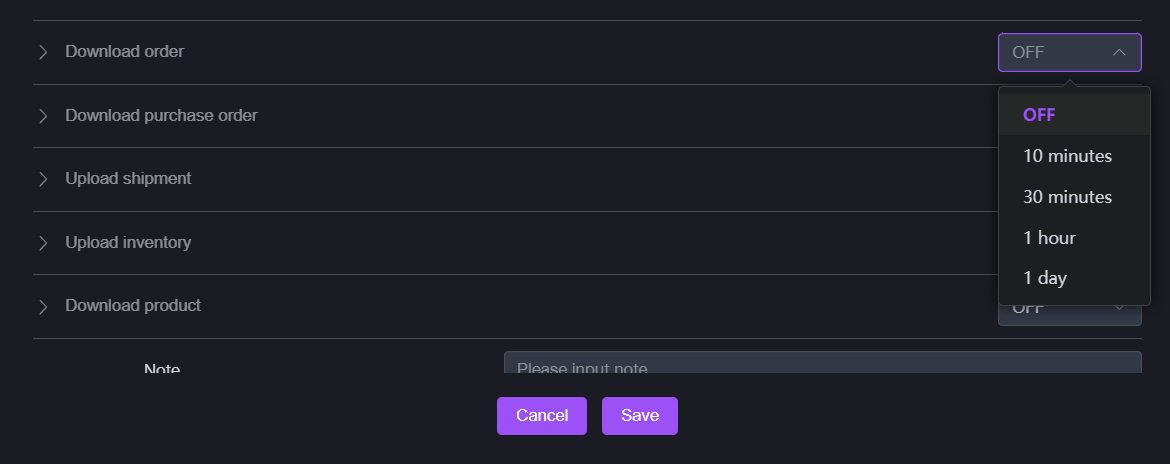Click the Upload inventory row label
The width and height of the screenshot is (1170, 464).
128,242
